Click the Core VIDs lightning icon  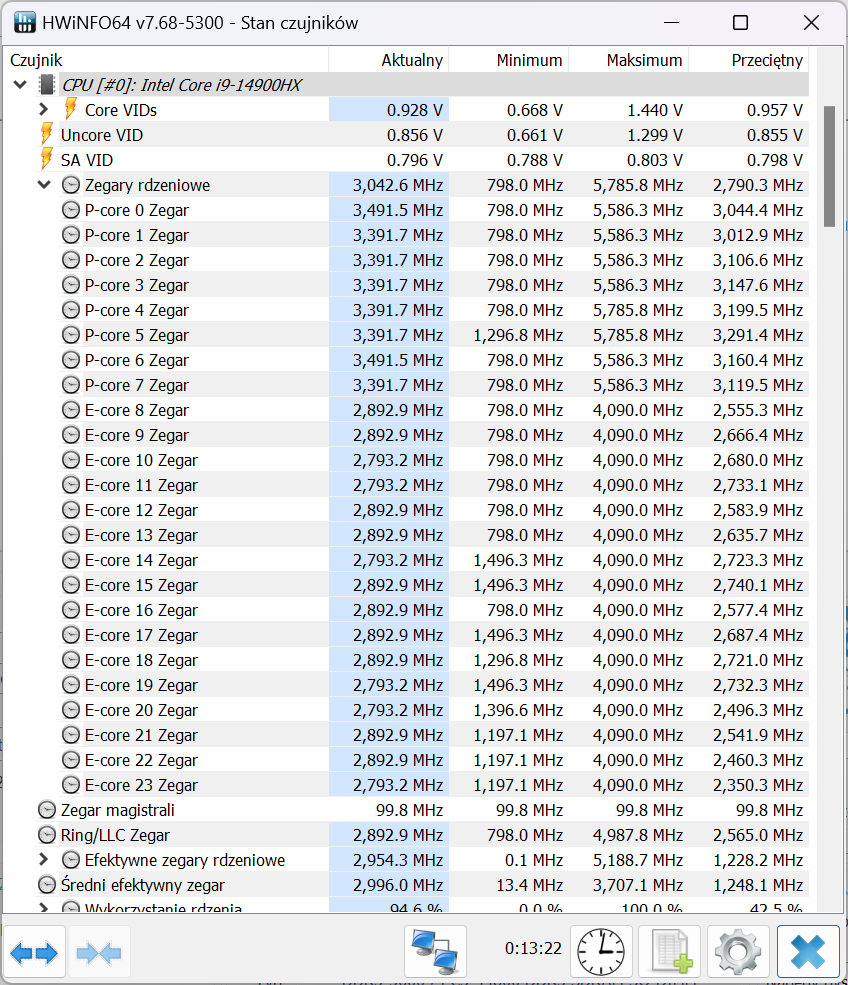71,109
